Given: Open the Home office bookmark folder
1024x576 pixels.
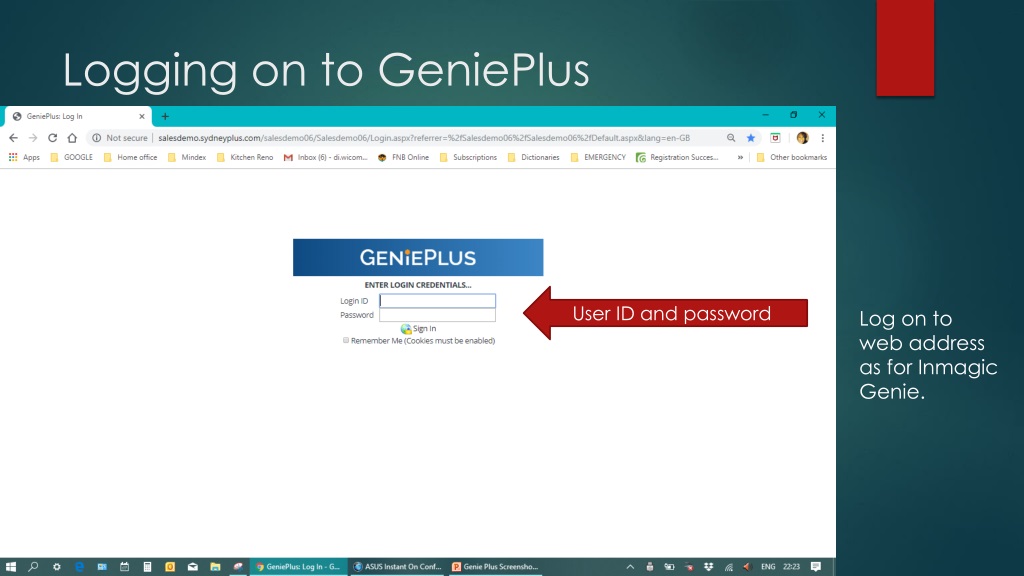Looking at the screenshot, I should point(131,157).
